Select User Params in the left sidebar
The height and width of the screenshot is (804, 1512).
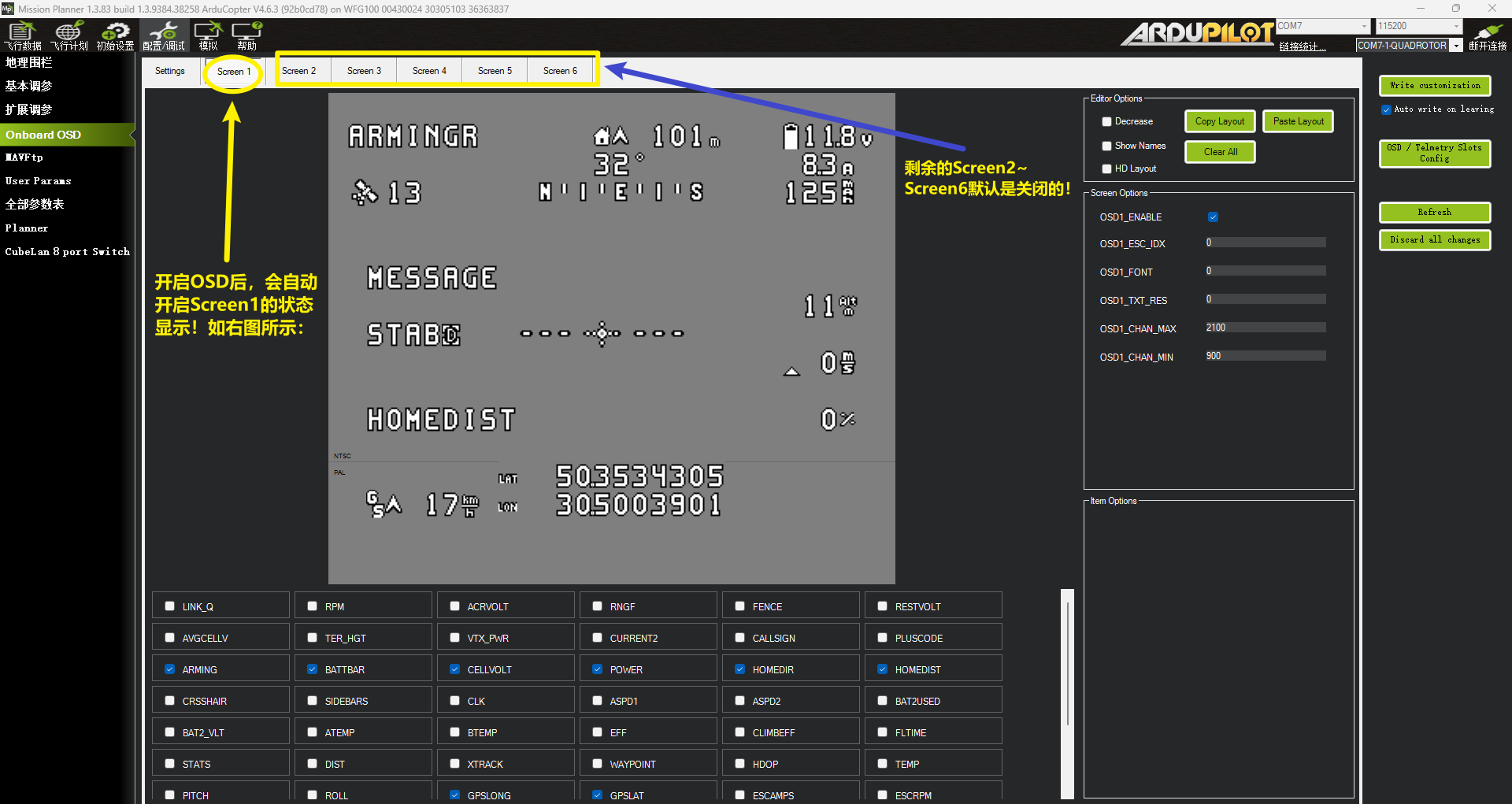pos(39,181)
